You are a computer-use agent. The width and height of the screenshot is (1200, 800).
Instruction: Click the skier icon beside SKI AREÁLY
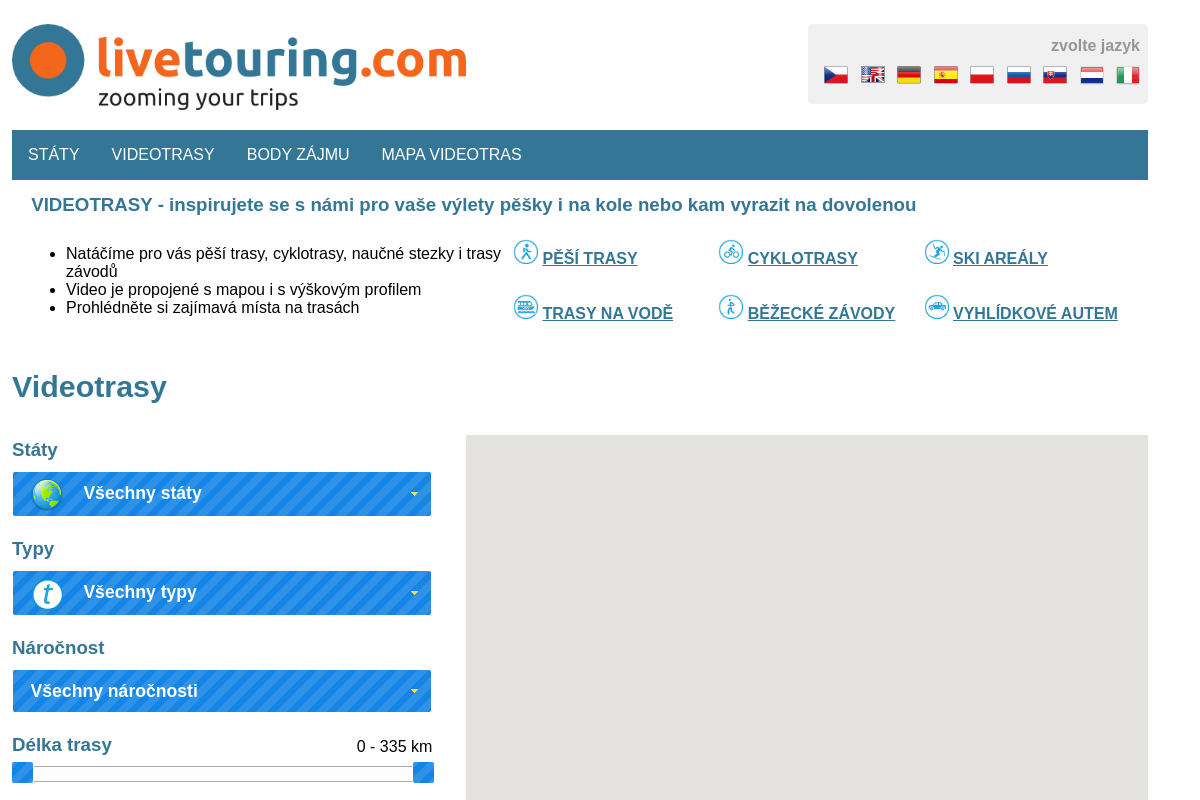937,251
